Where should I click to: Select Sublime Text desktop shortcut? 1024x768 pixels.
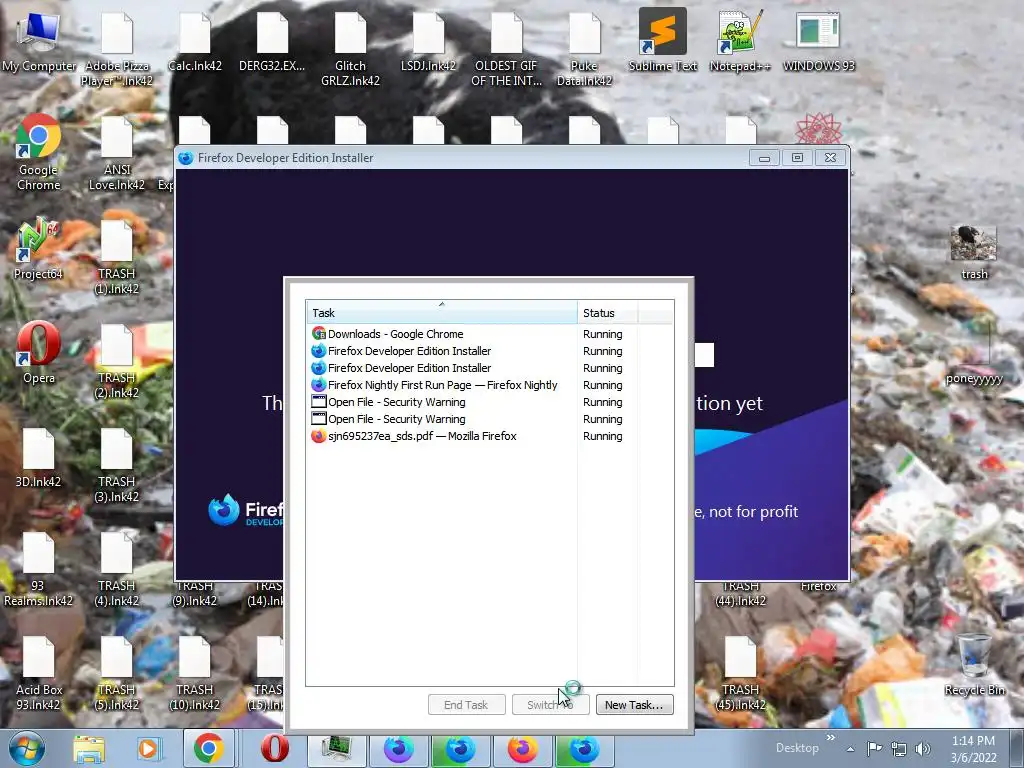point(663,41)
